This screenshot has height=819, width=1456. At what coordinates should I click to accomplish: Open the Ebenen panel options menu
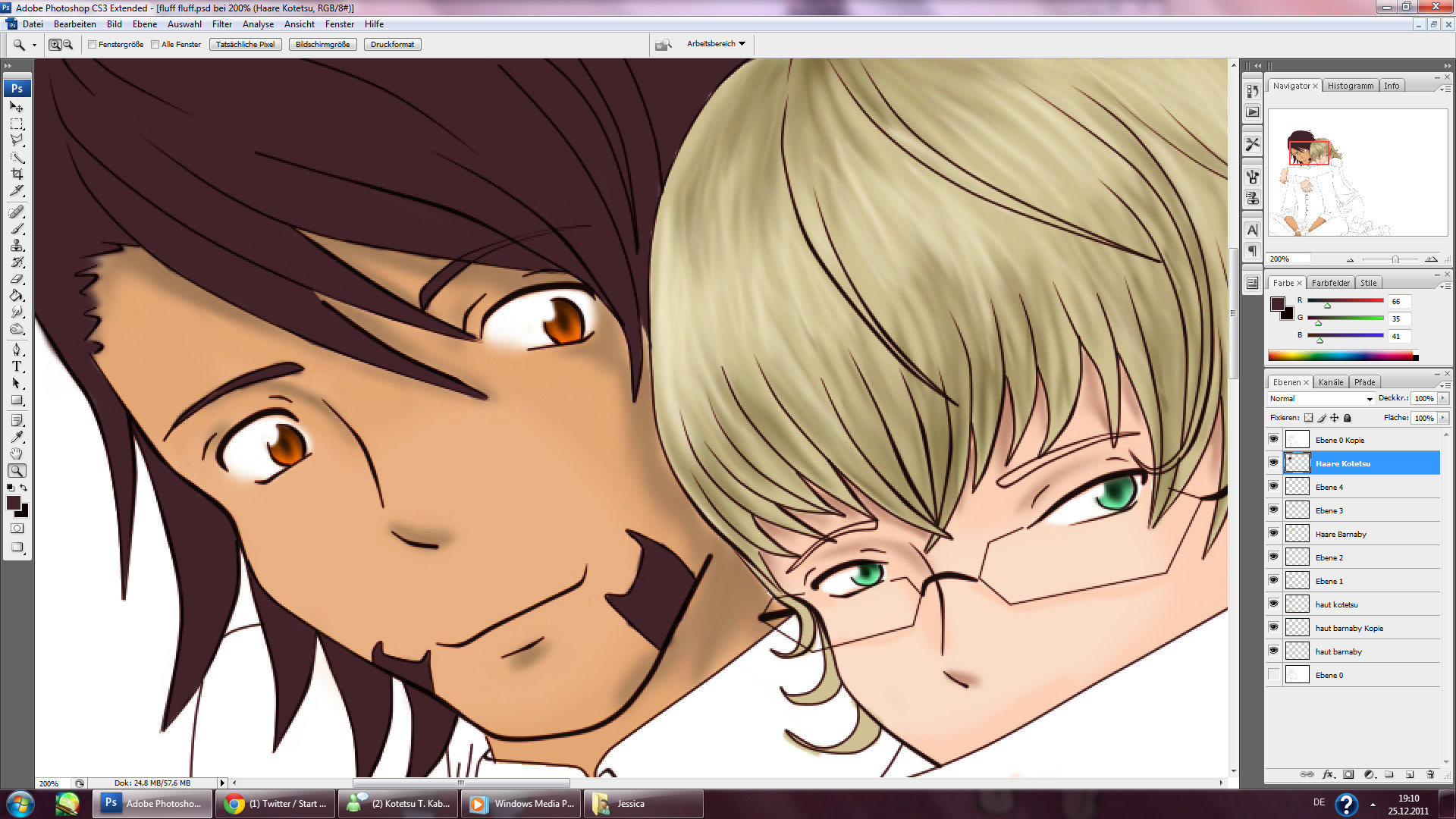coord(1445,384)
